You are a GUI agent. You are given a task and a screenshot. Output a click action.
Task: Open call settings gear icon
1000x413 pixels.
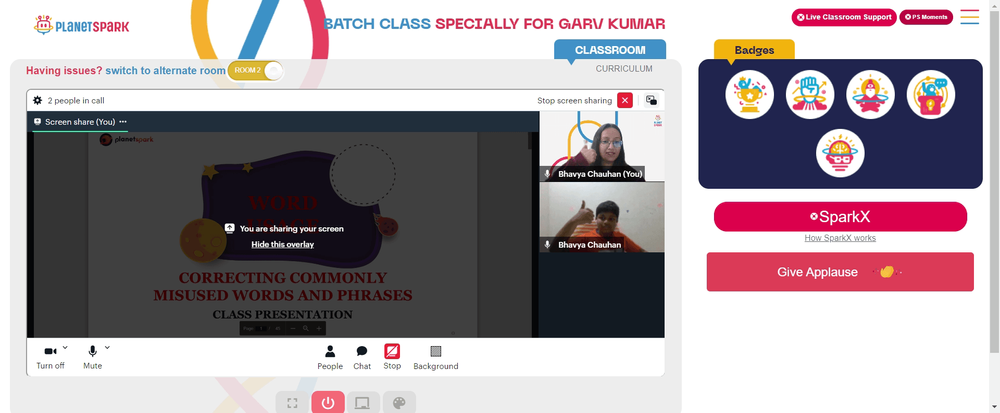(x=38, y=100)
